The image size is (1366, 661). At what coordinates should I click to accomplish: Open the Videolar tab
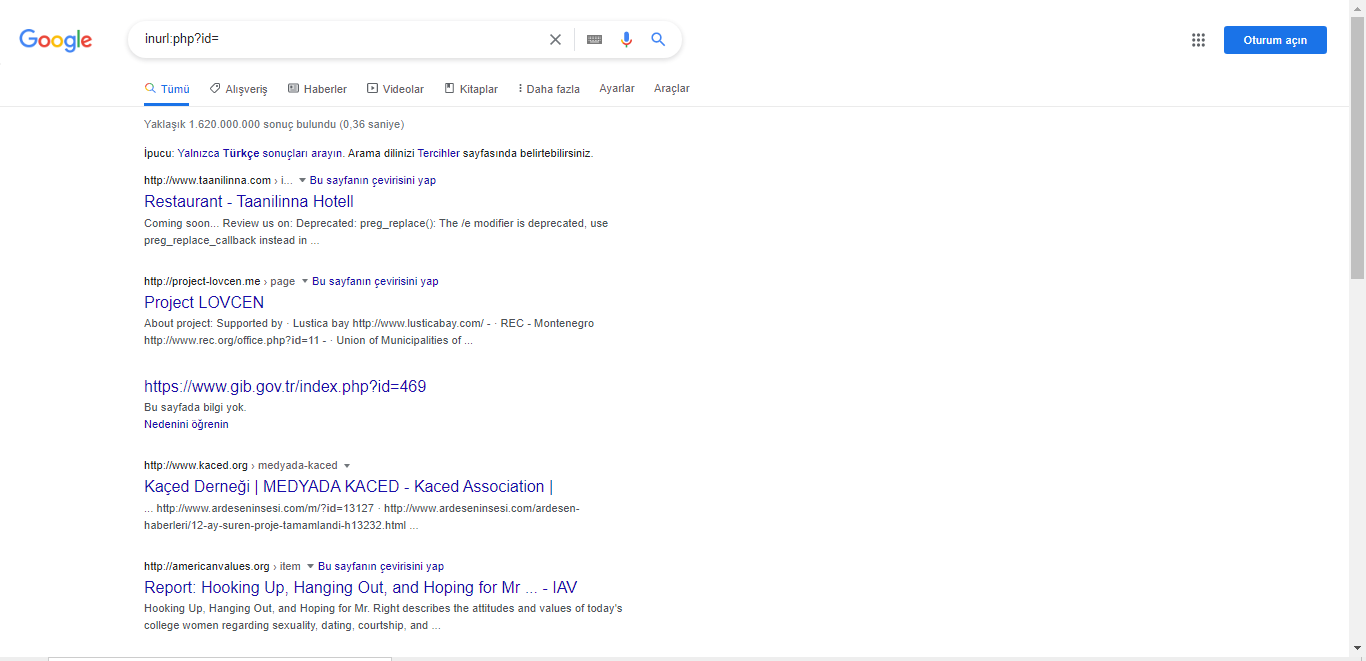pos(395,89)
